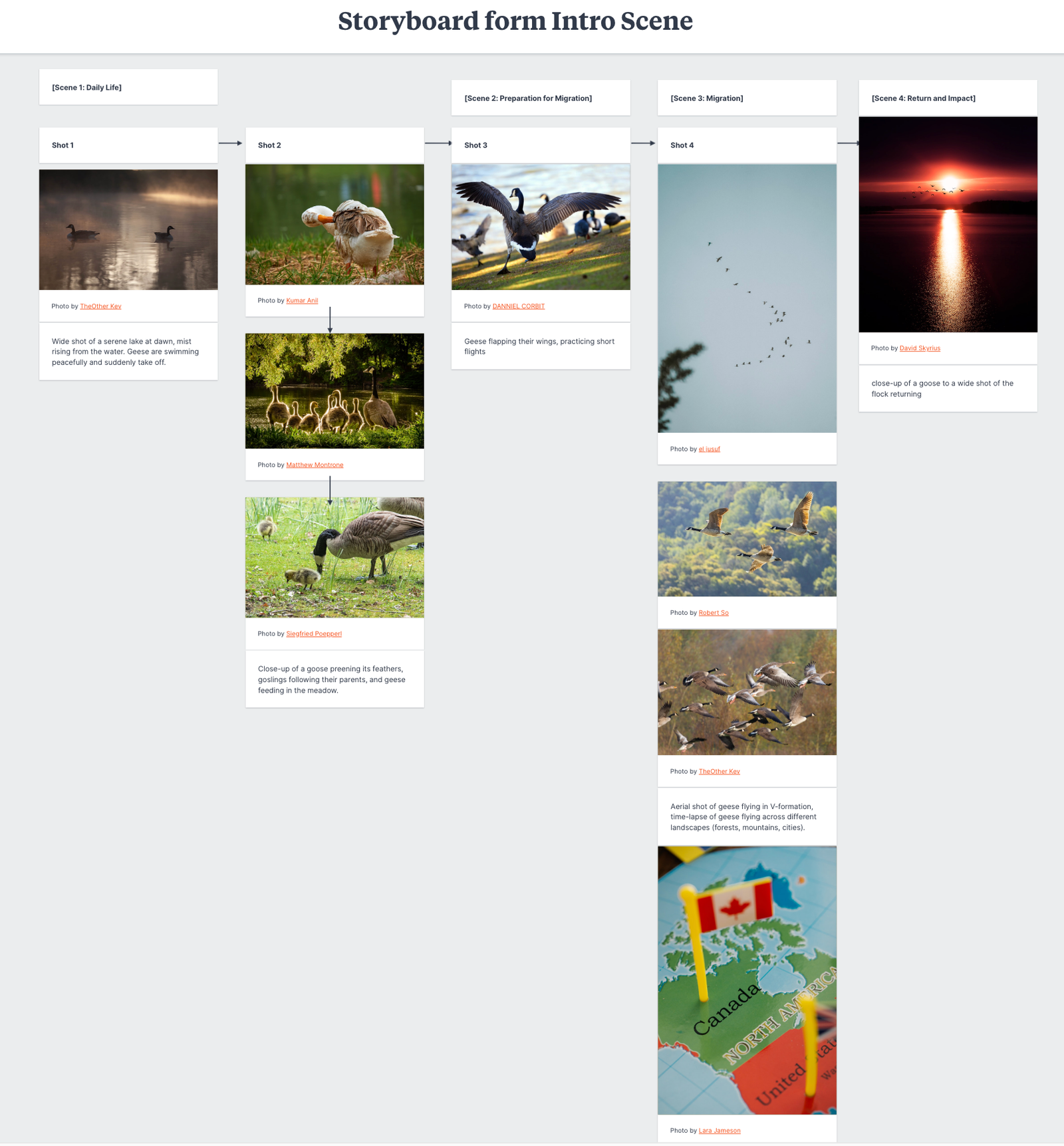
Task: Select the misty lake geese photo
Action: pos(128,229)
